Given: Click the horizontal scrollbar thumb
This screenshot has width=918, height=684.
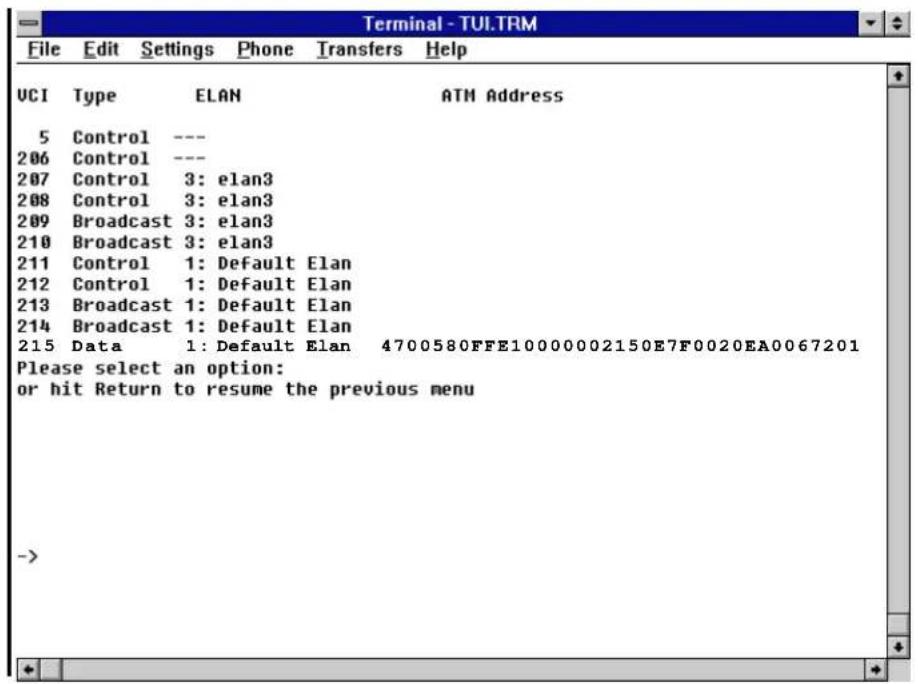Looking at the screenshot, I should 51,669.
